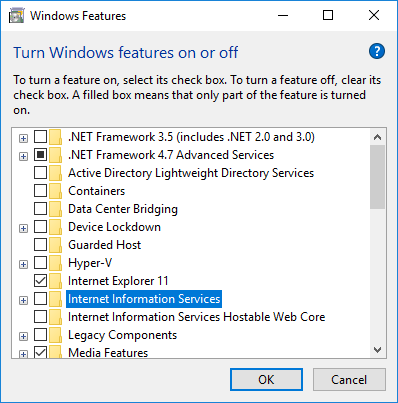Select 'Active Directory Lightweight Directory Services' label

click(x=191, y=173)
